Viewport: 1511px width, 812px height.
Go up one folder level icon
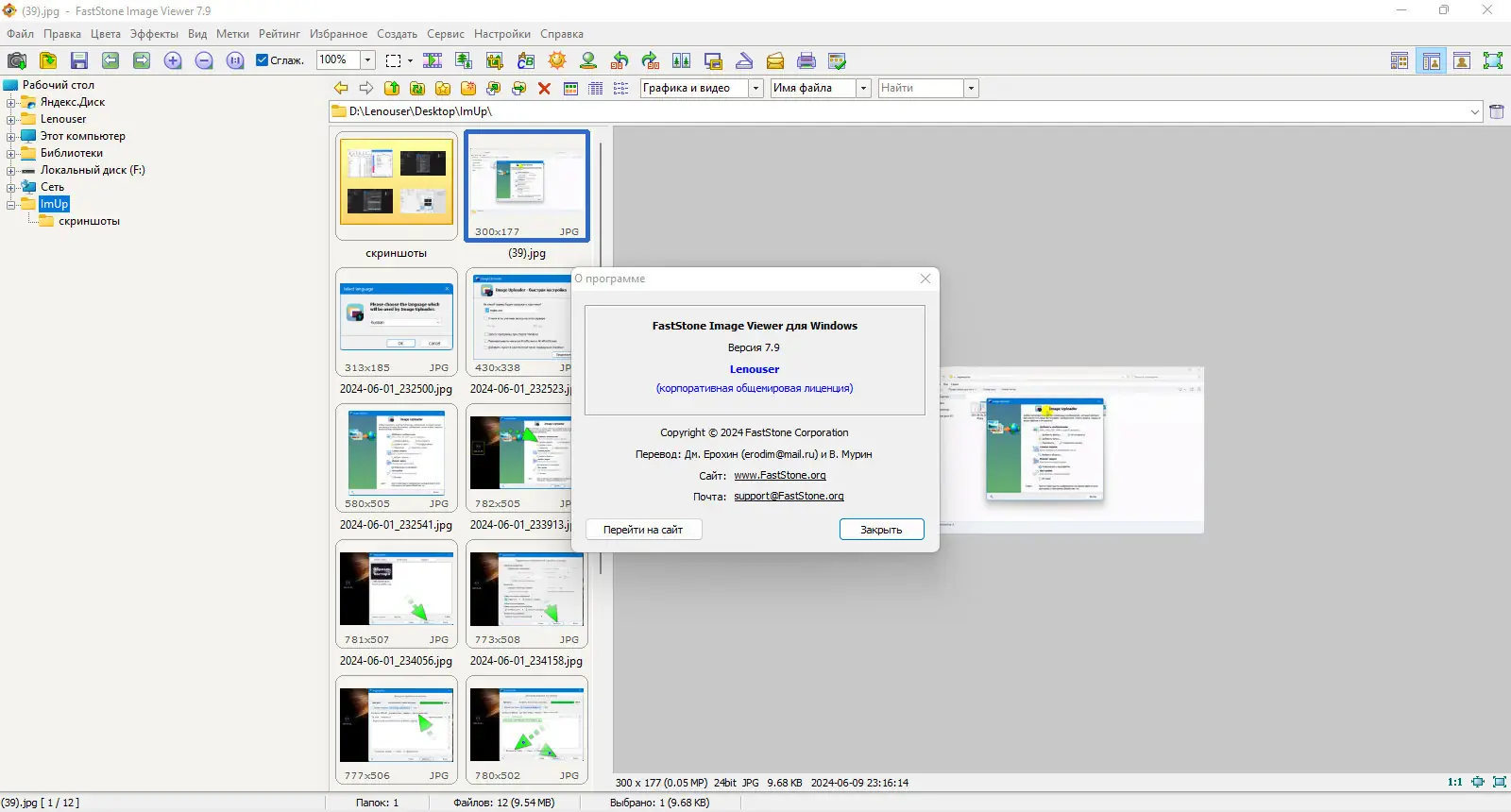click(x=392, y=88)
